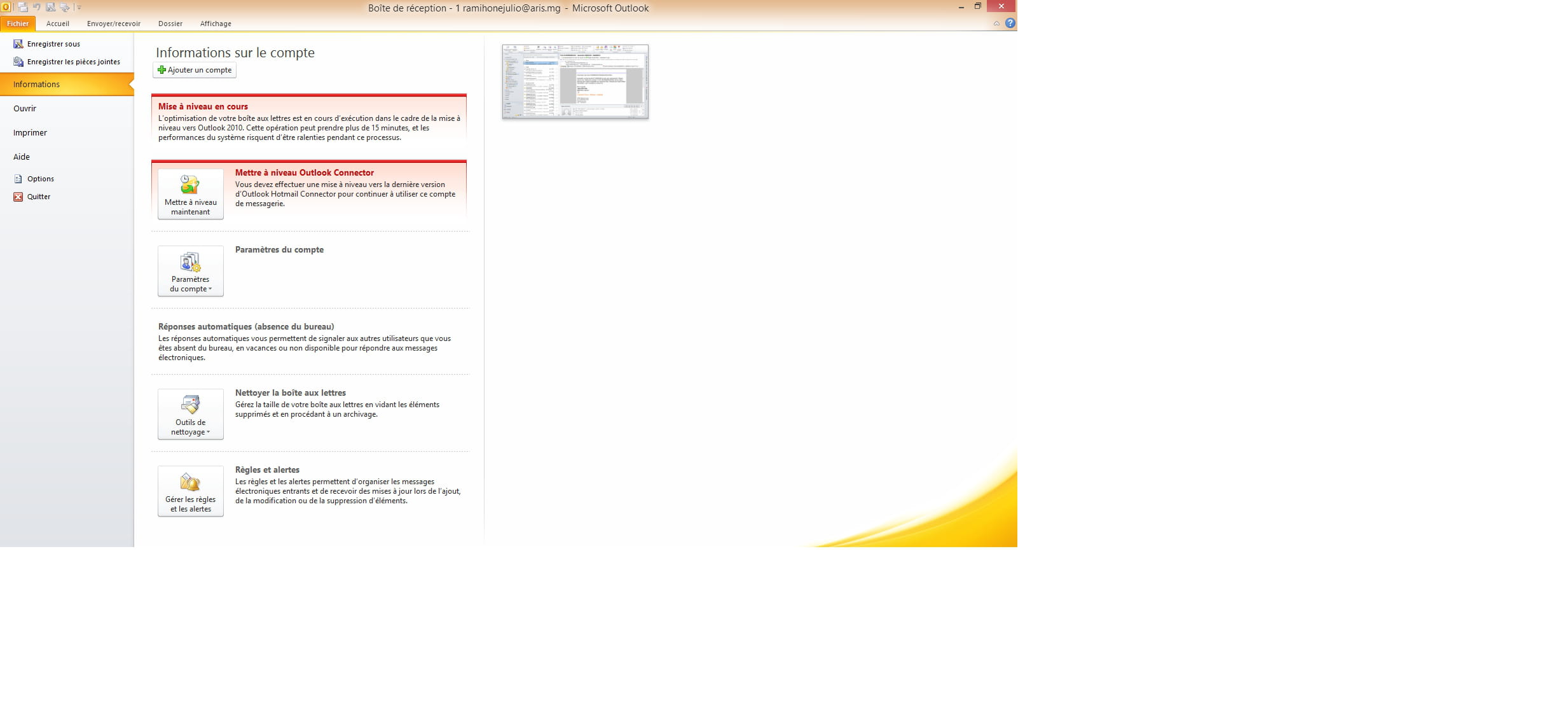Open Outlook Help with blue question mark

tap(1010, 23)
